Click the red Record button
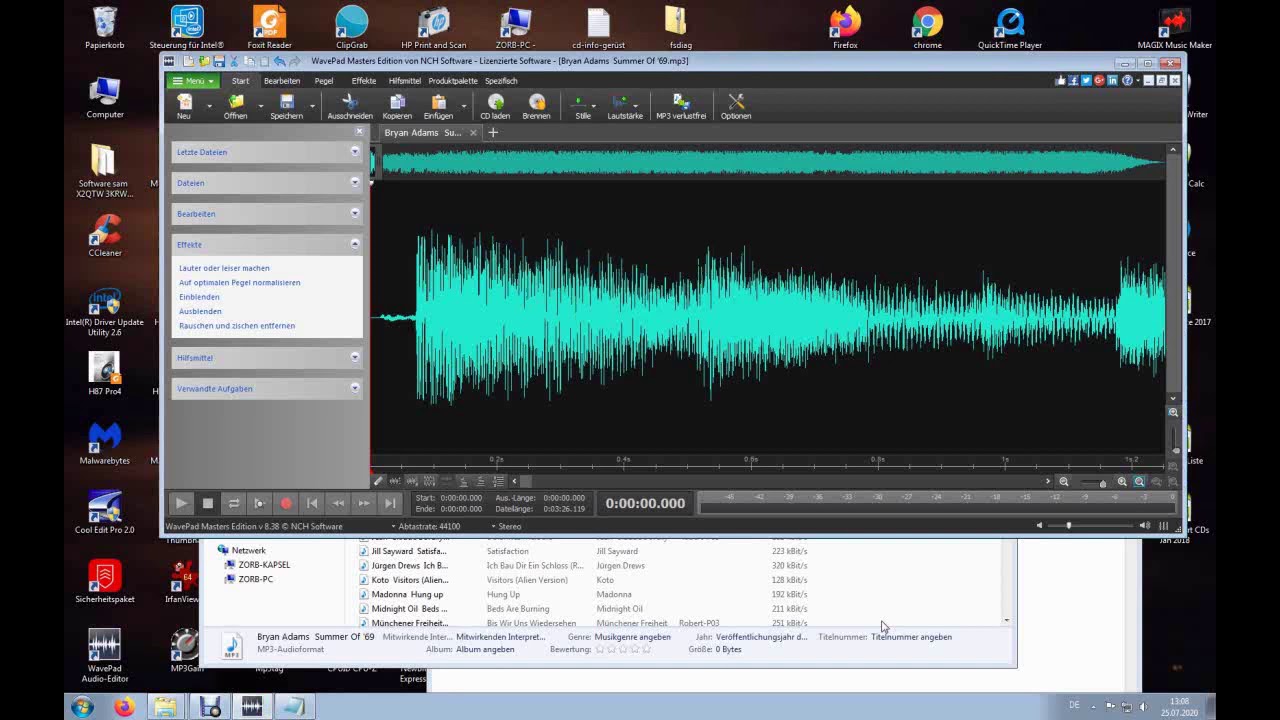1280x720 pixels. (286, 504)
